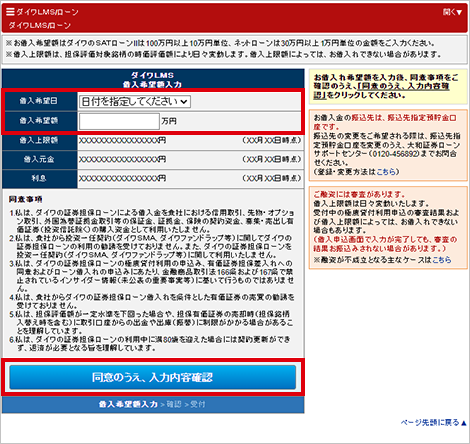This screenshot has height=444, width=470.
Task: Click the ダイワLMS 借入希望額入力 table header
Action: [x=153, y=80]
